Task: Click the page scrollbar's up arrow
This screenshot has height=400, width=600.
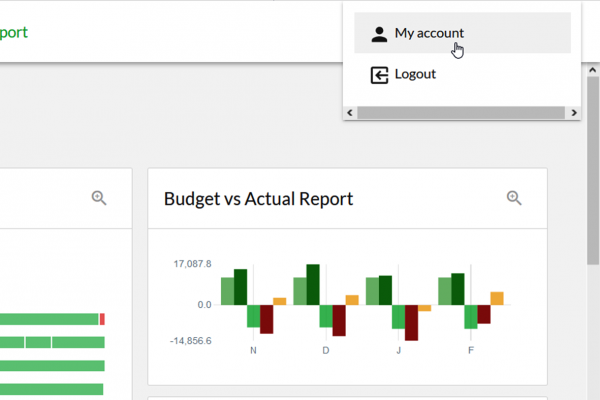Action: [593, 70]
